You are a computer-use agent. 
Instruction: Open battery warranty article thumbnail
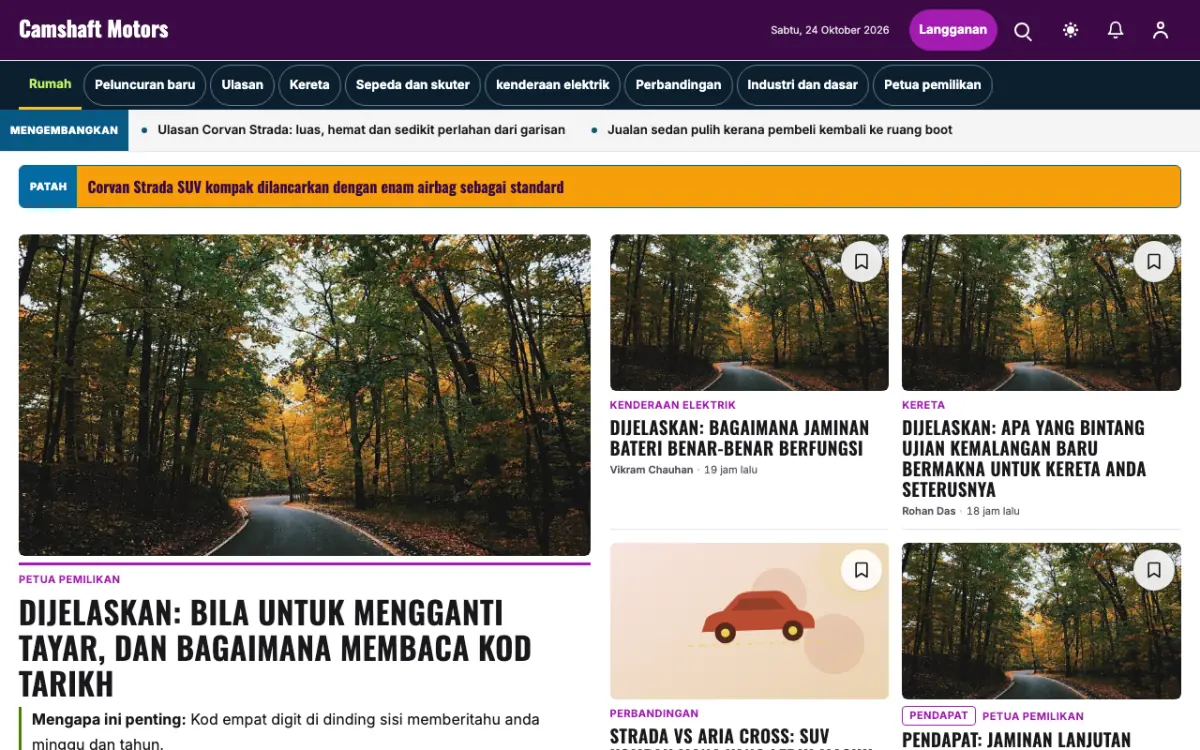click(x=749, y=313)
